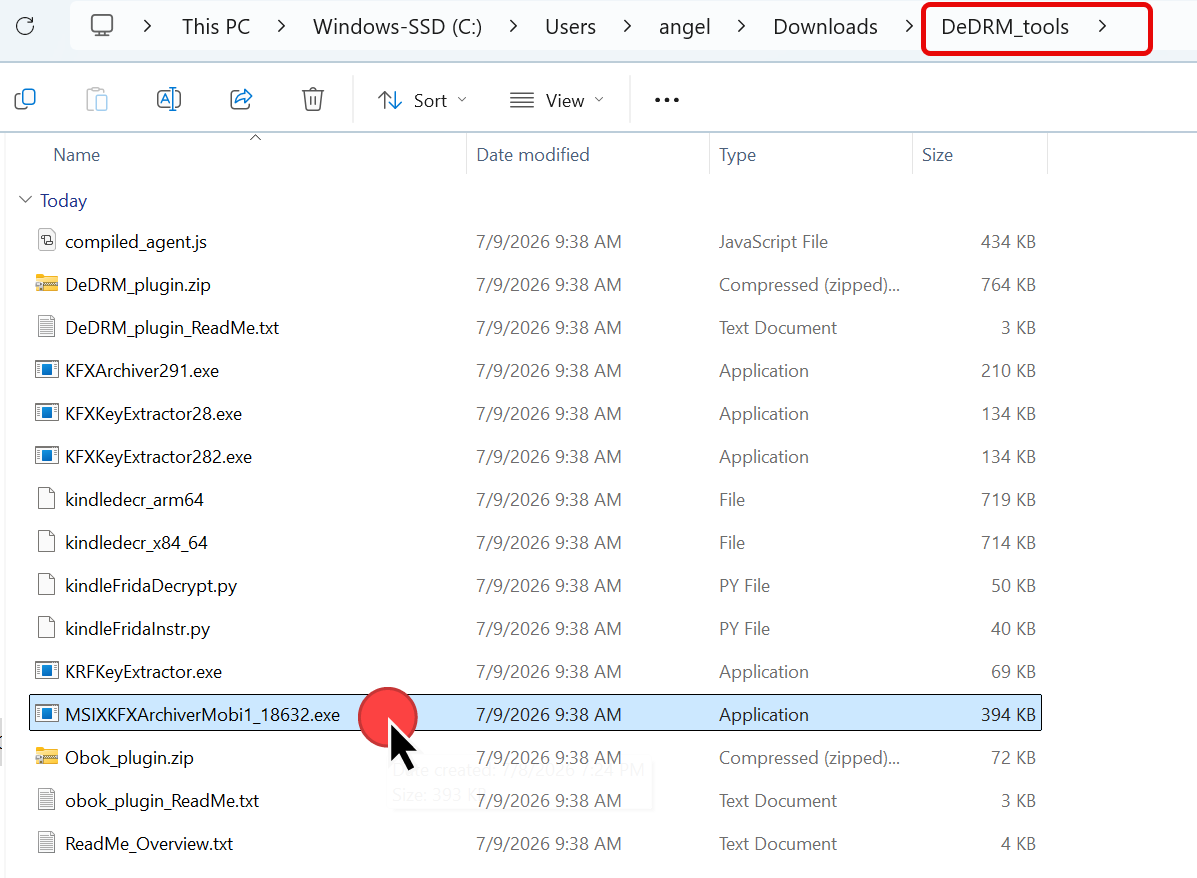This screenshot has height=878, width=1197.
Task: Click the KFXKeyExtractor282.exe application icon
Action: coord(47,456)
